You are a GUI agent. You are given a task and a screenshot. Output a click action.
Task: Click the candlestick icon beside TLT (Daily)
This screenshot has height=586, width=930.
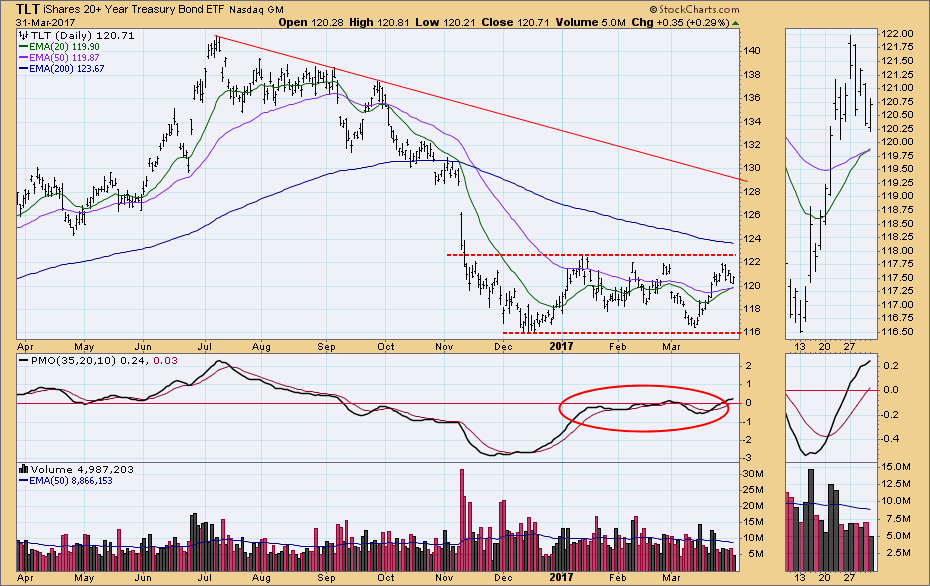coord(24,36)
